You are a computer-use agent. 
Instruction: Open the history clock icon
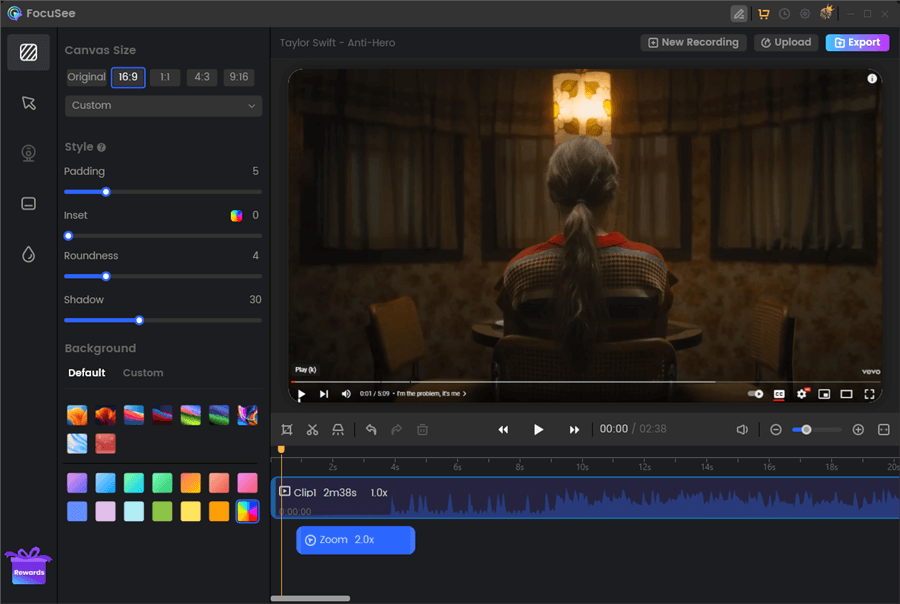click(784, 14)
